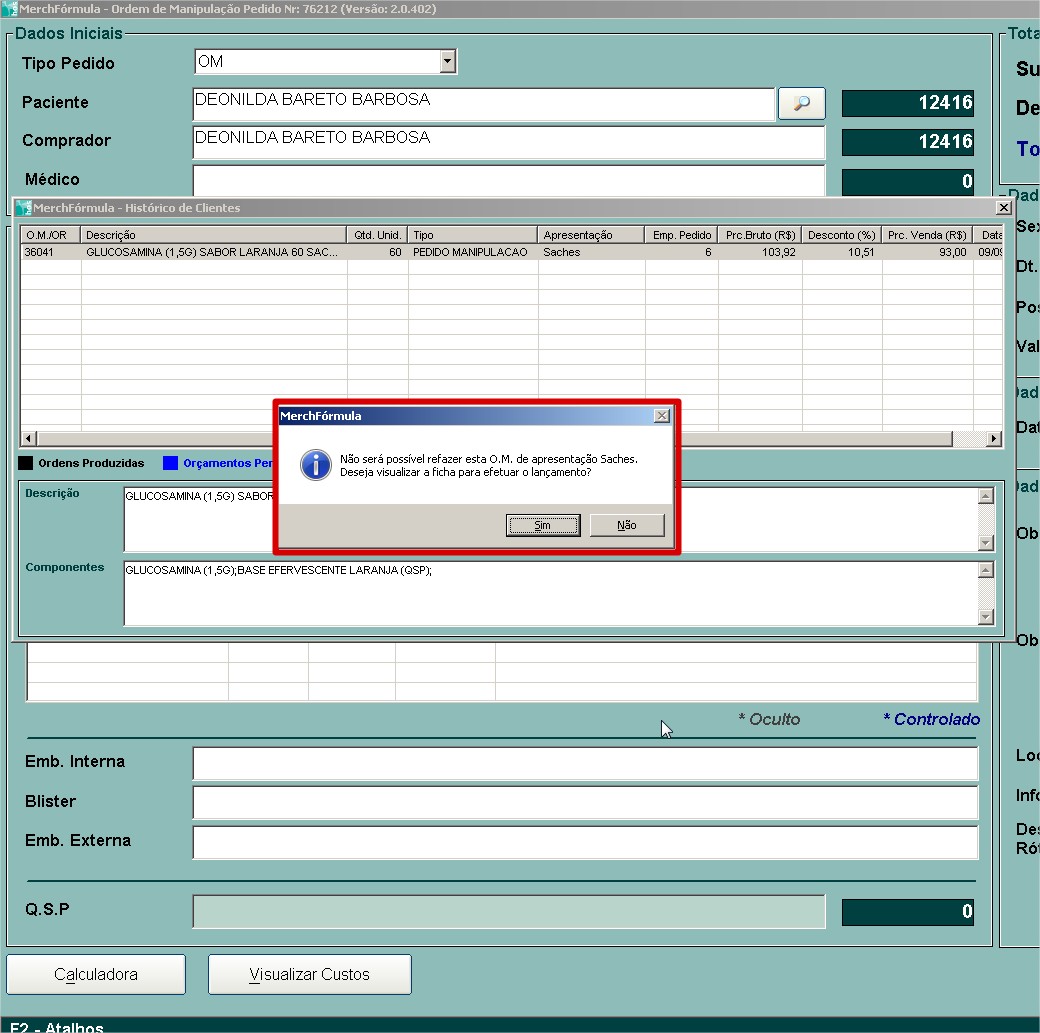Open the Calculadora button
This screenshot has width=1040, height=1033.
[96, 974]
